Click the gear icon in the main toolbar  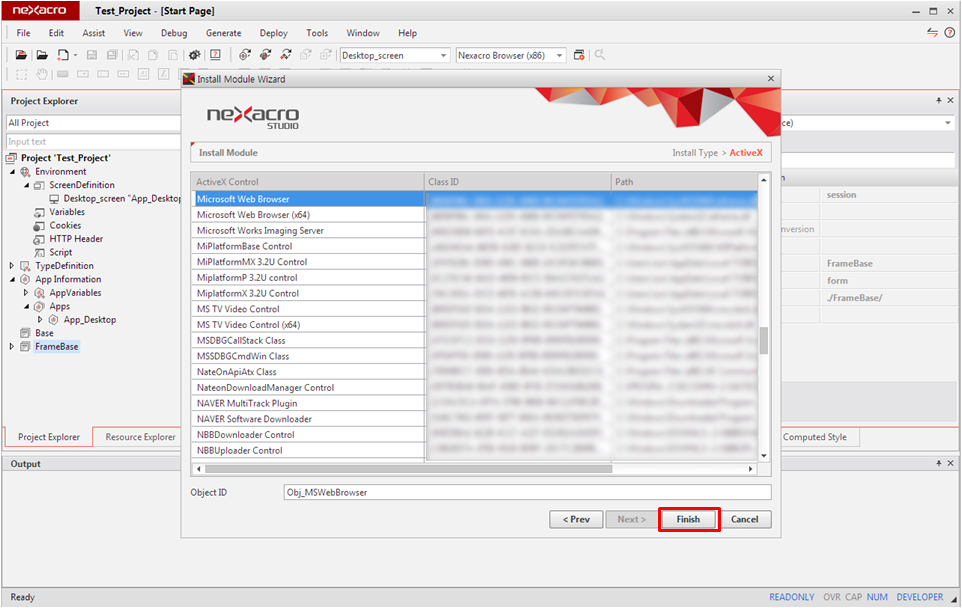(x=194, y=55)
